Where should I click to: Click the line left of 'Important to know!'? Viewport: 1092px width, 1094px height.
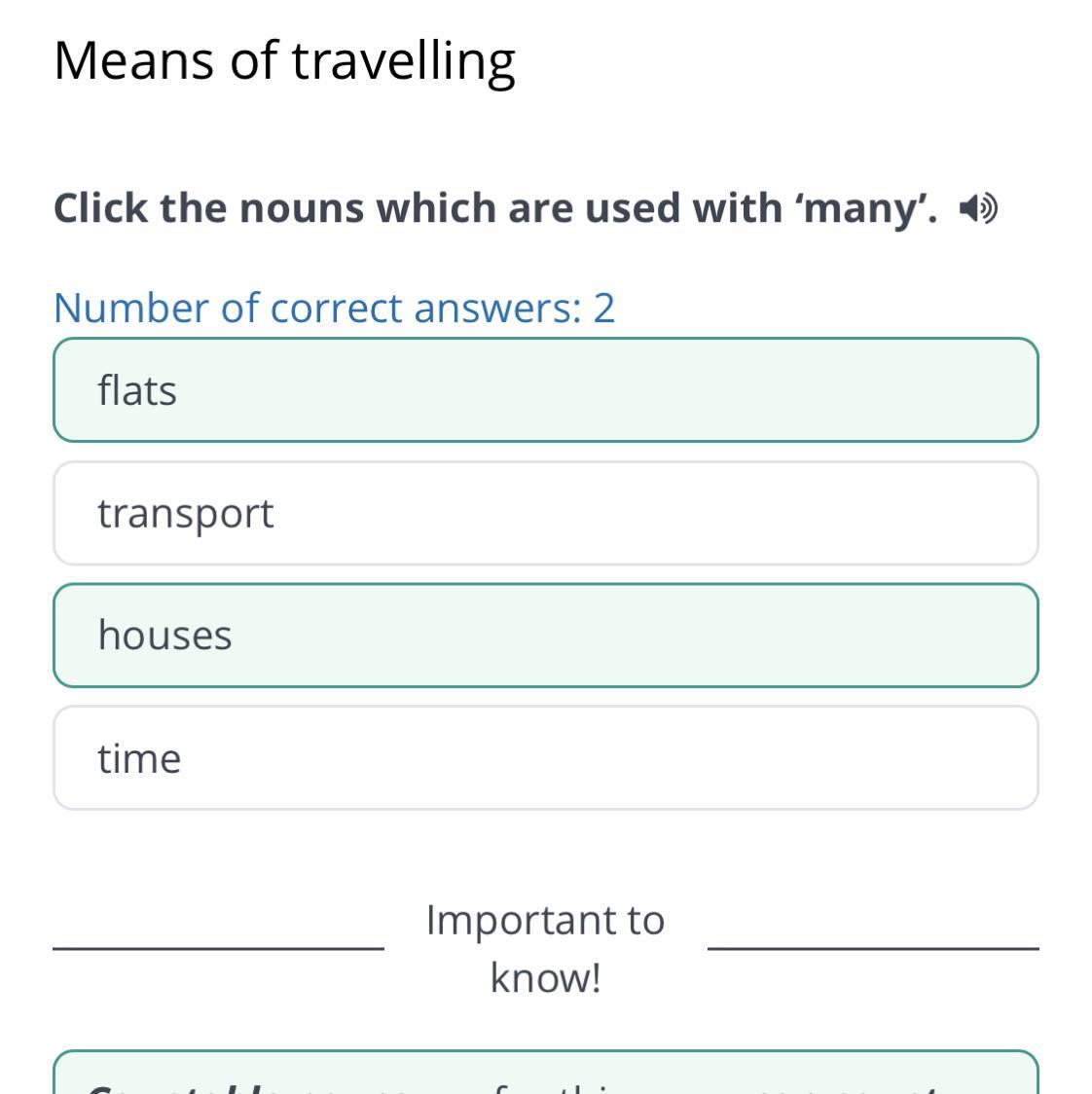[218, 948]
